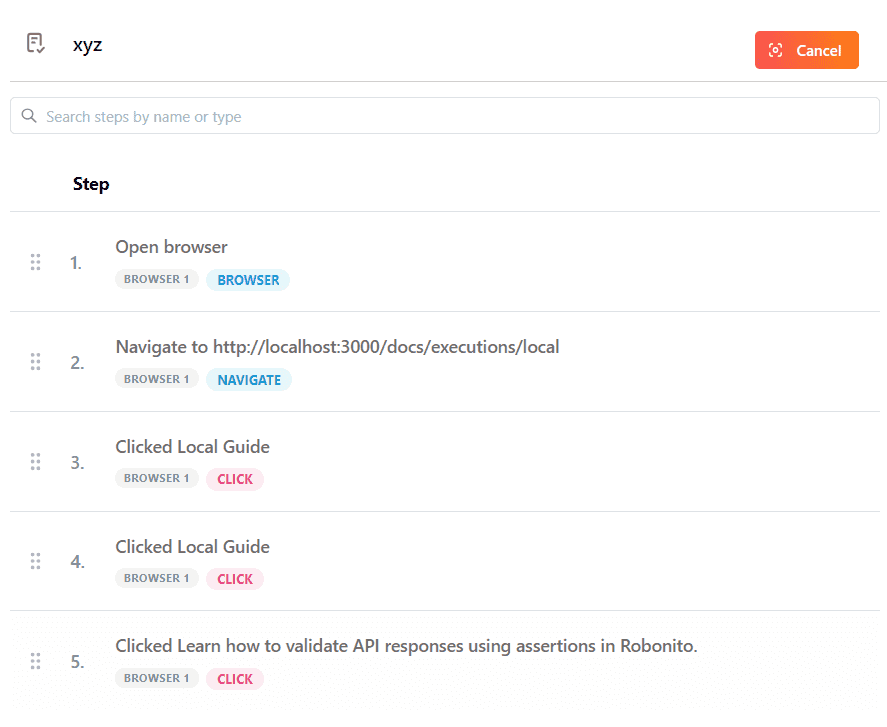Click the Step column header
887x727 pixels.
pyautogui.click(x=91, y=184)
